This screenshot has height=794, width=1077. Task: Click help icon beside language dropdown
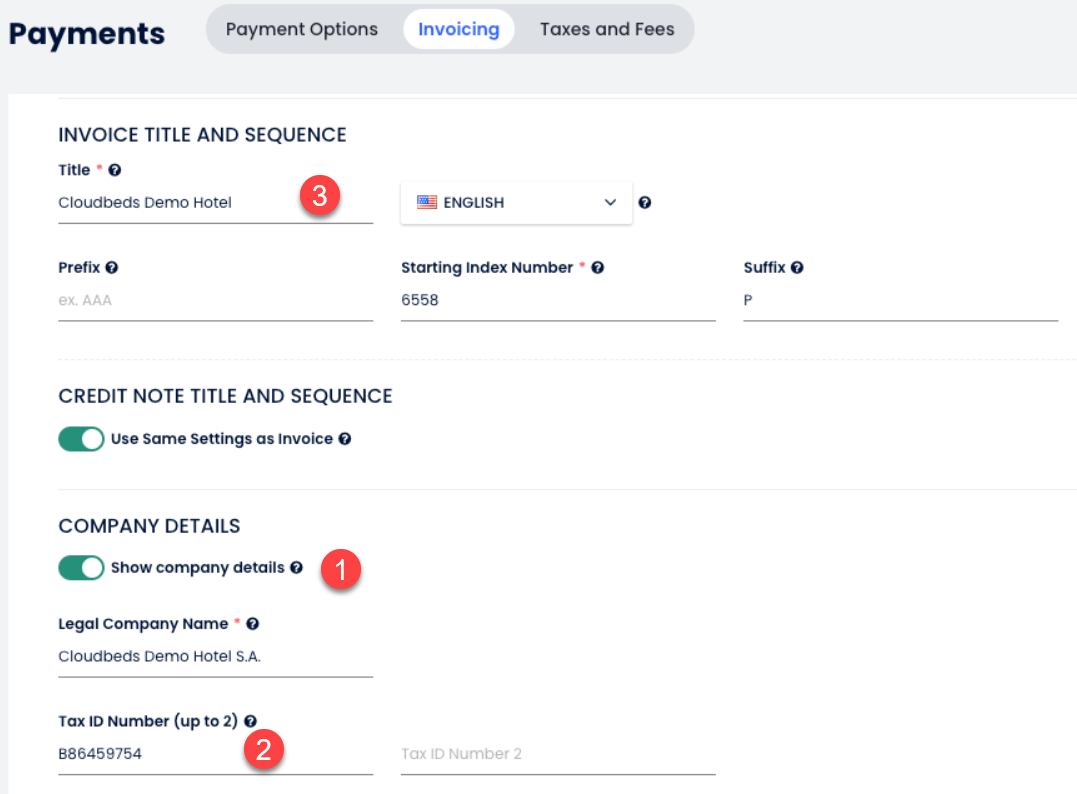point(645,203)
